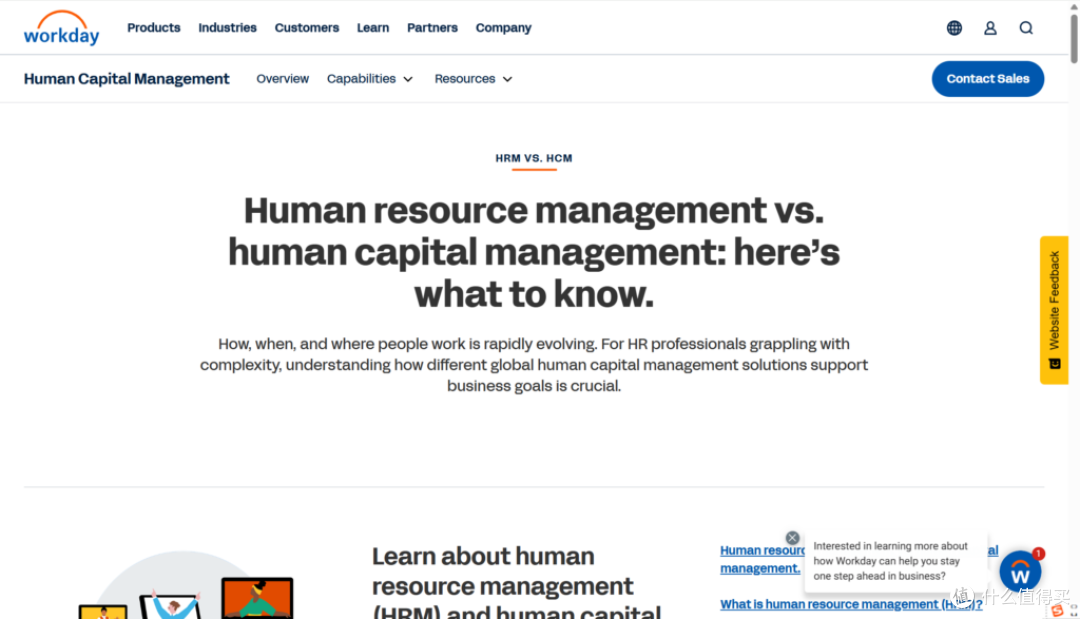
Task: Go to the Overview tab
Action: click(282, 78)
